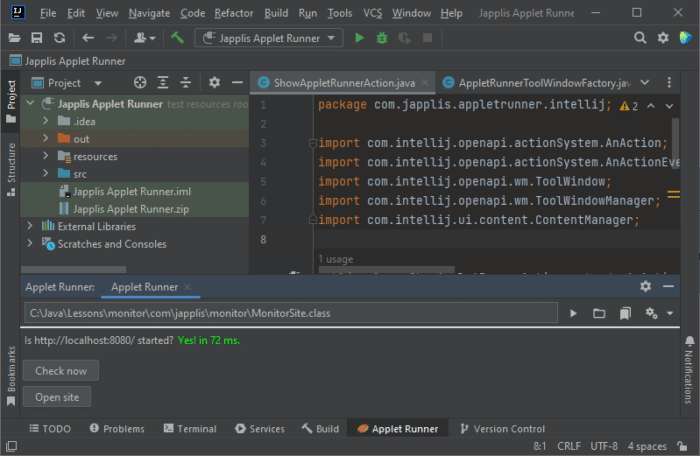The width and height of the screenshot is (700, 456).
Task: Start debugging with the green bug icon
Action: 382,38
